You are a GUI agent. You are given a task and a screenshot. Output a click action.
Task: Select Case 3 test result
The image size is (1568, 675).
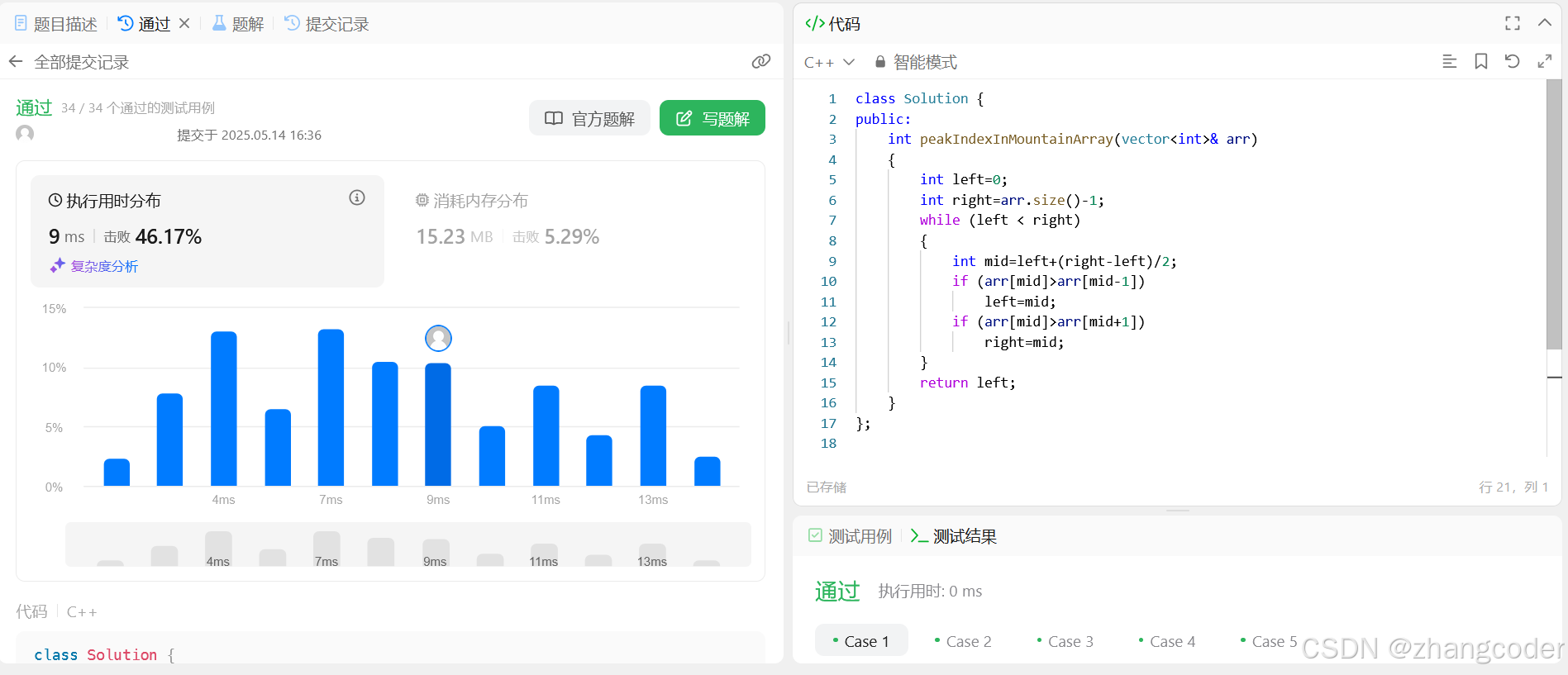point(1065,641)
